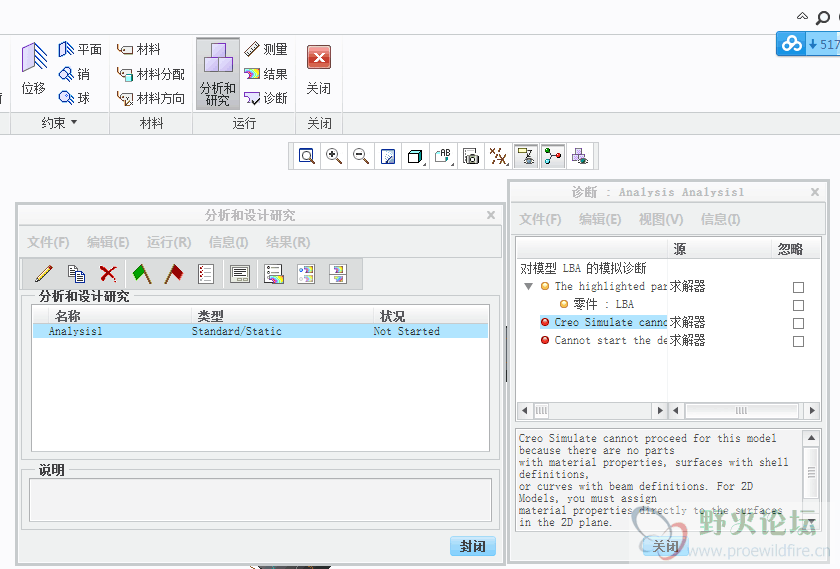Click the diagnostics tree scroll-right arrow

[x=660, y=410]
